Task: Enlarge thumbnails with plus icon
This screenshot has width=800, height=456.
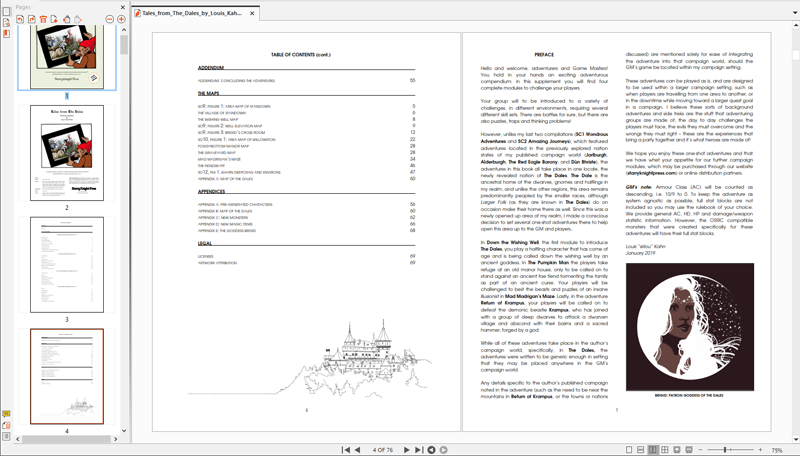Action: [121, 19]
